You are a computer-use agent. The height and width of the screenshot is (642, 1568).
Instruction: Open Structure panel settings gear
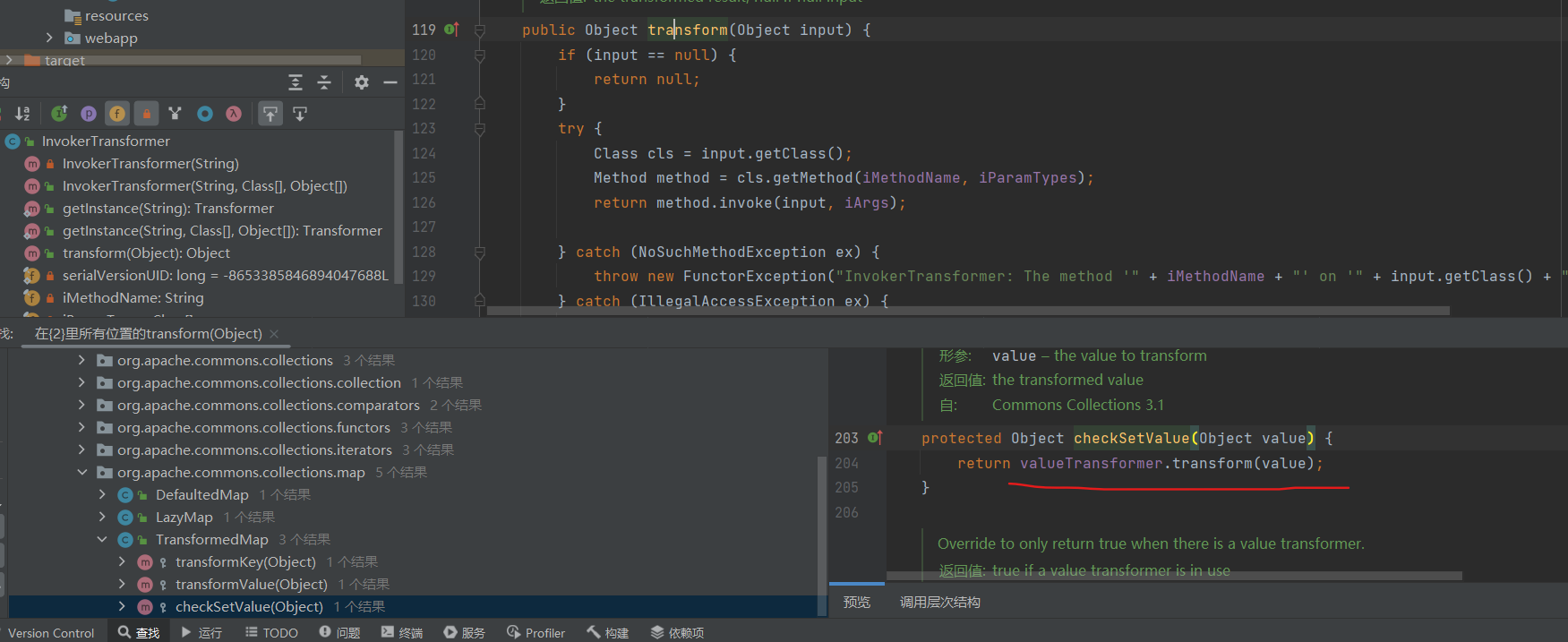pyautogui.click(x=361, y=82)
